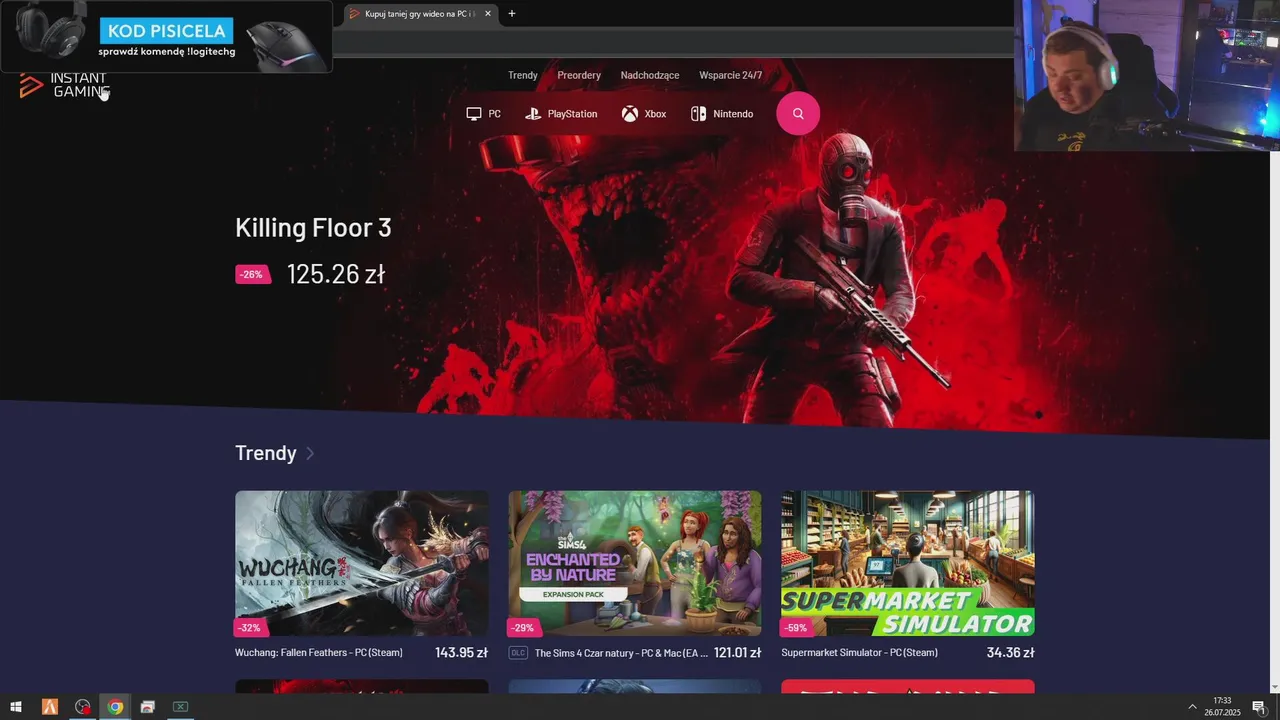Click Supermarket Simulator - PC (Steam) title
The height and width of the screenshot is (720, 1280).
[x=860, y=653]
